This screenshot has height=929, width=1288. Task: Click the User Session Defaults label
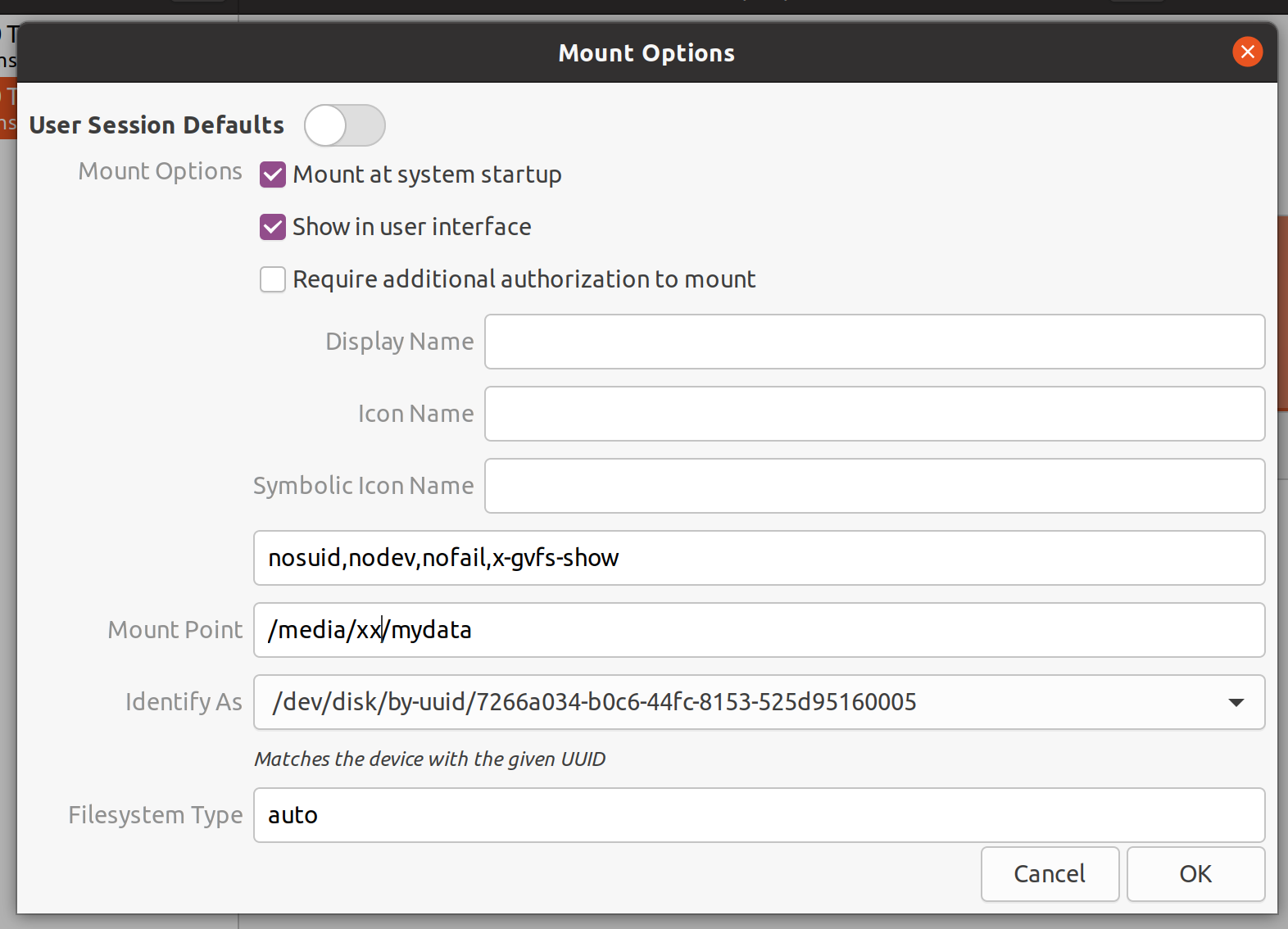156,125
